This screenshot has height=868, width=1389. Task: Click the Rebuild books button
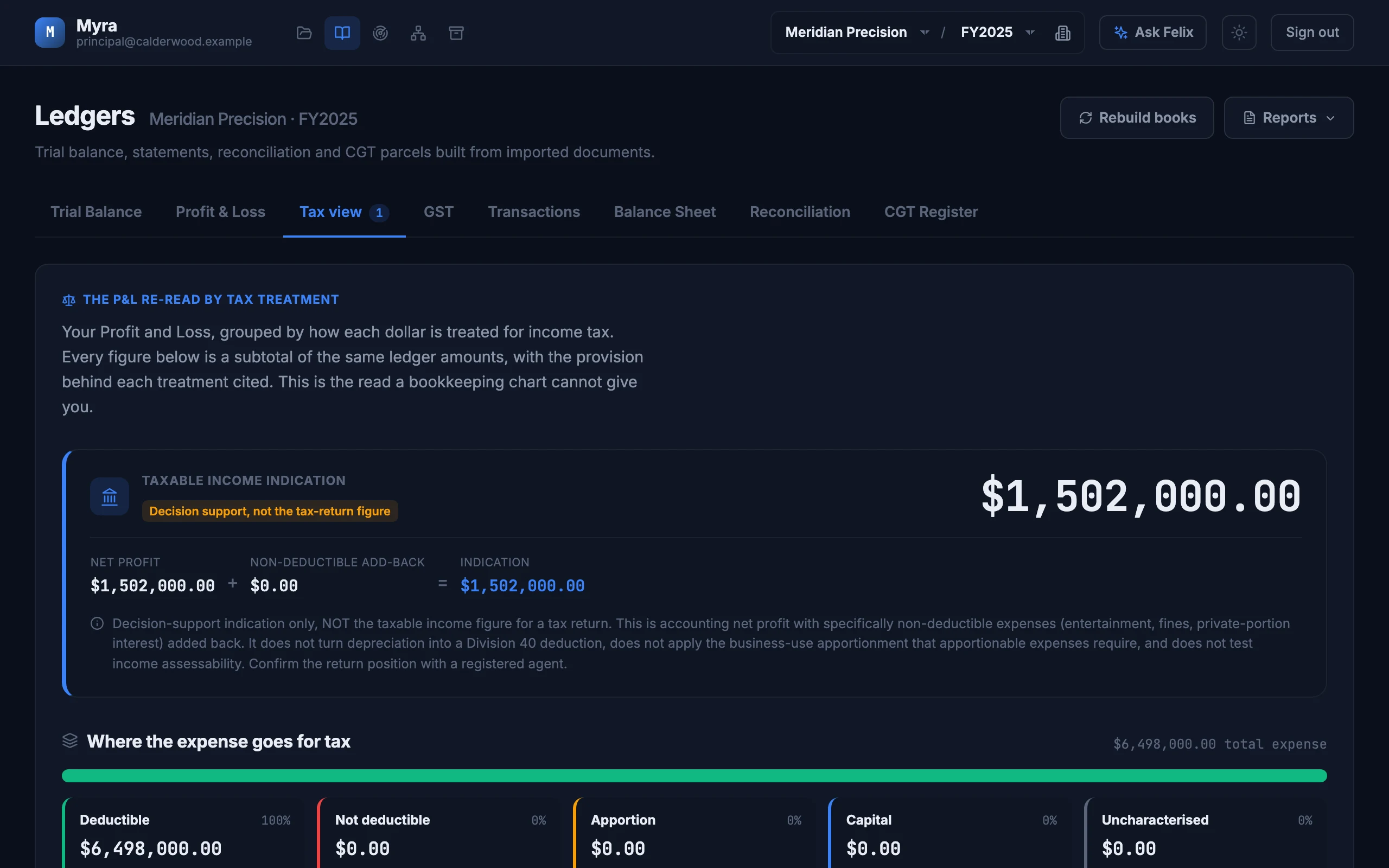point(1137,118)
